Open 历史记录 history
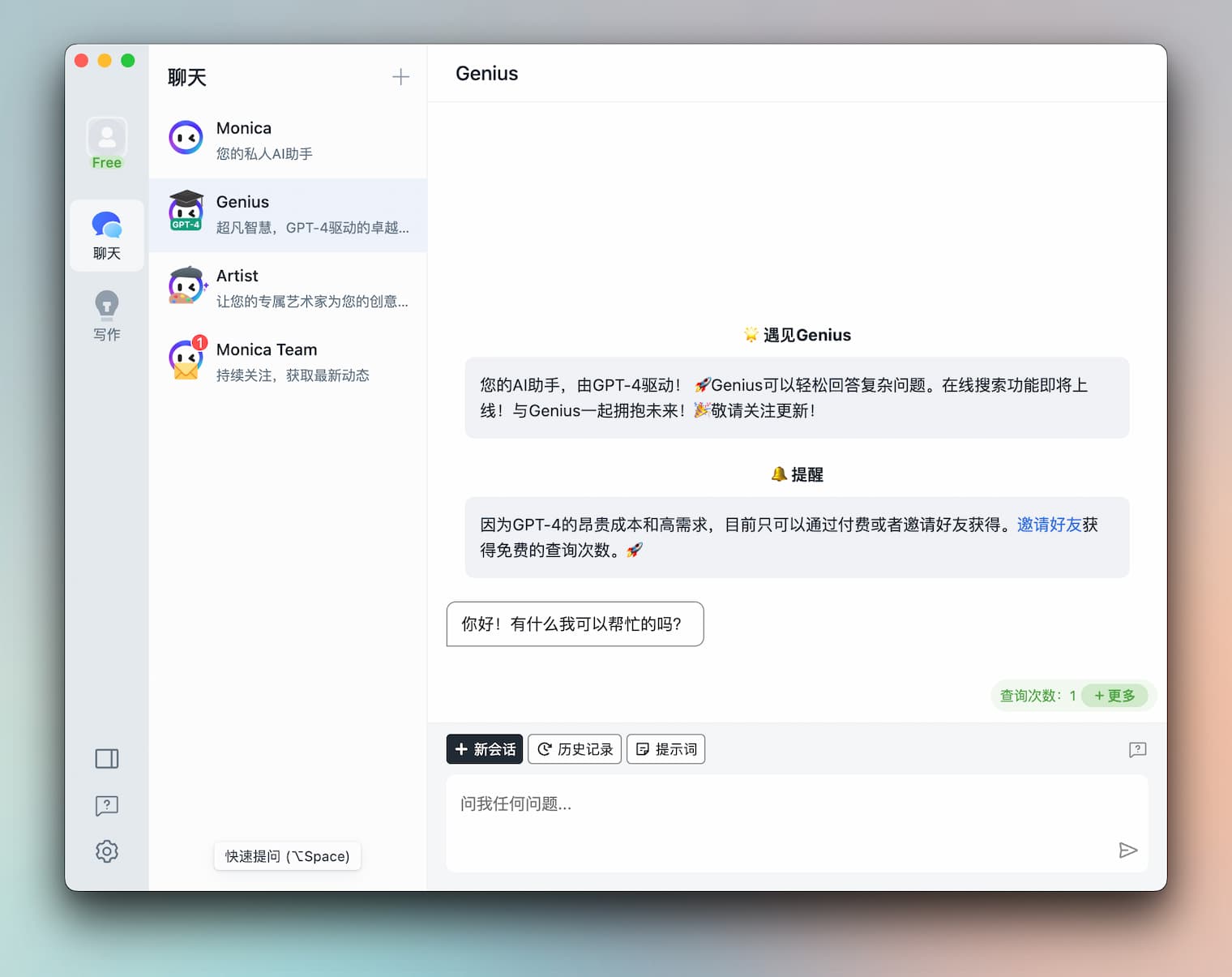Screen dimensions: 1232x977 tap(575, 749)
